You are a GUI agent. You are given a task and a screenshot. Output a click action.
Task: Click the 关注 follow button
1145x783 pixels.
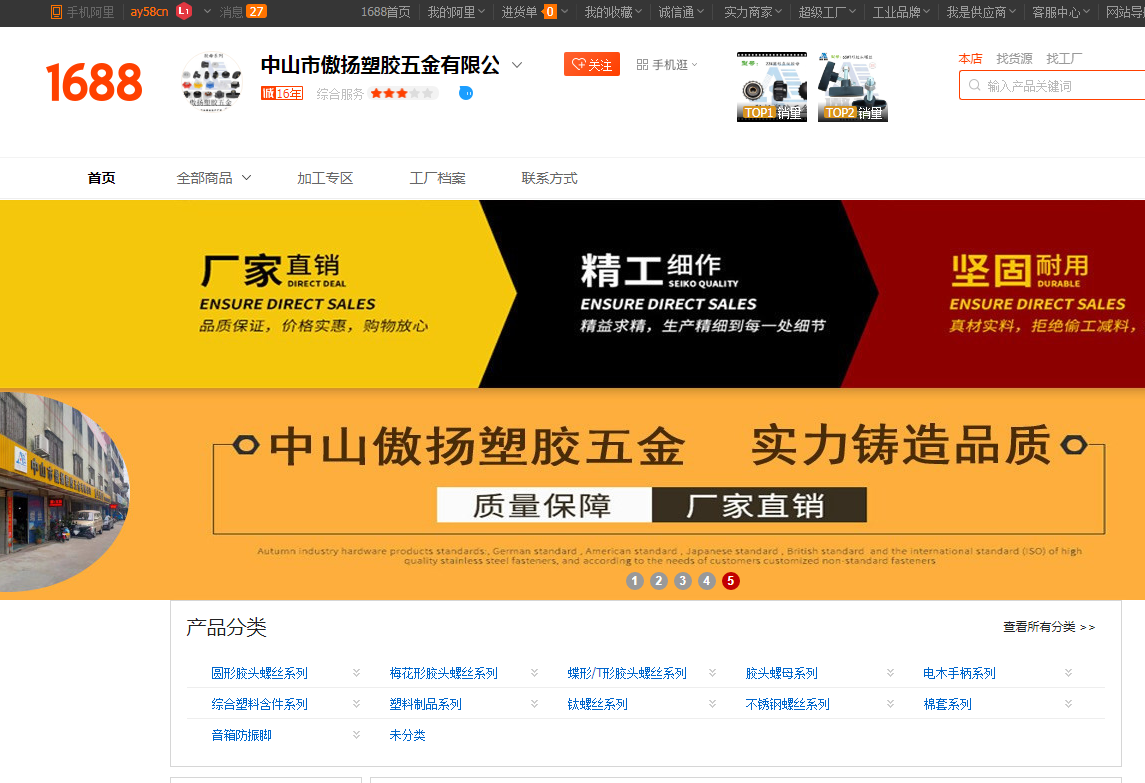[591, 64]
